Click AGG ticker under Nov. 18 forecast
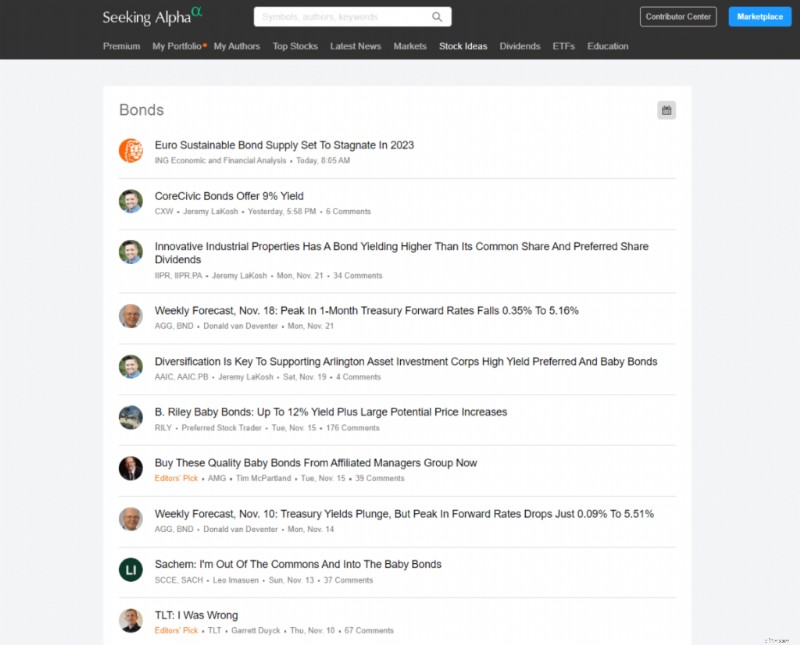The height and width of the screenshot is (645, 800). click(163, 326)
